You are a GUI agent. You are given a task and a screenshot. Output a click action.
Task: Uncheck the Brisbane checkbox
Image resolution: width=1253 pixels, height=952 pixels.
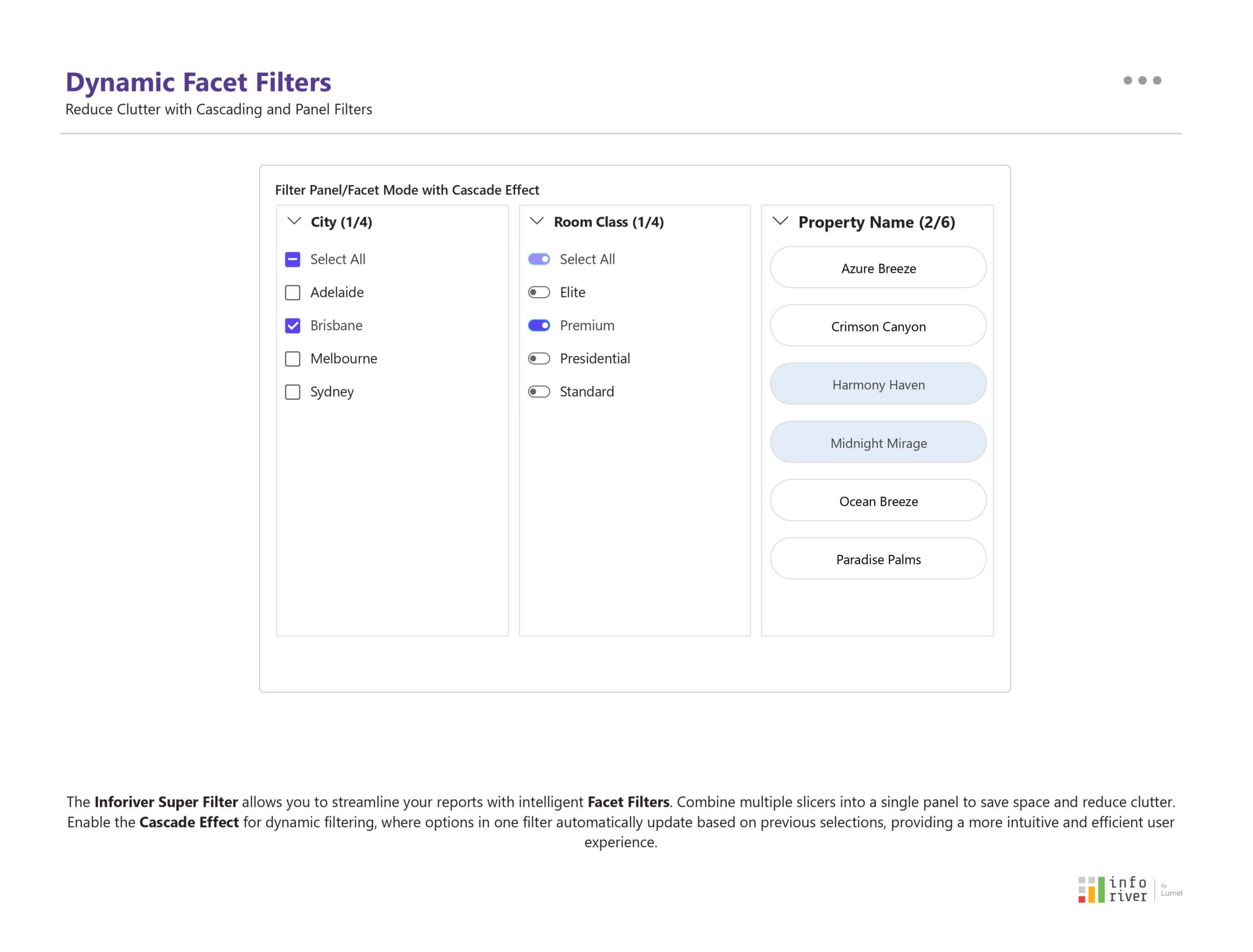click(x=292, y=325)
